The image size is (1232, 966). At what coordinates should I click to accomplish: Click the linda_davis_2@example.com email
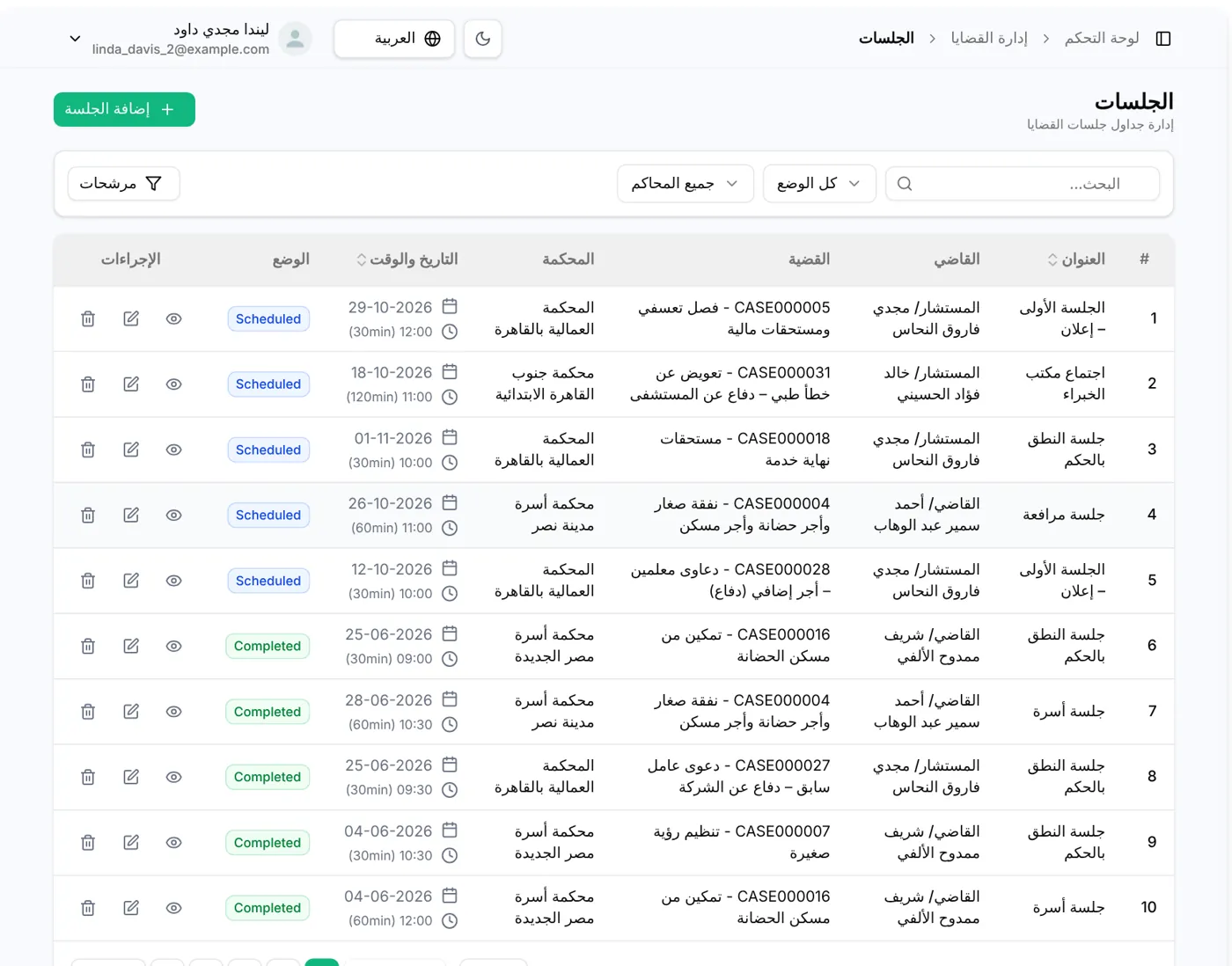pos(180,49)
